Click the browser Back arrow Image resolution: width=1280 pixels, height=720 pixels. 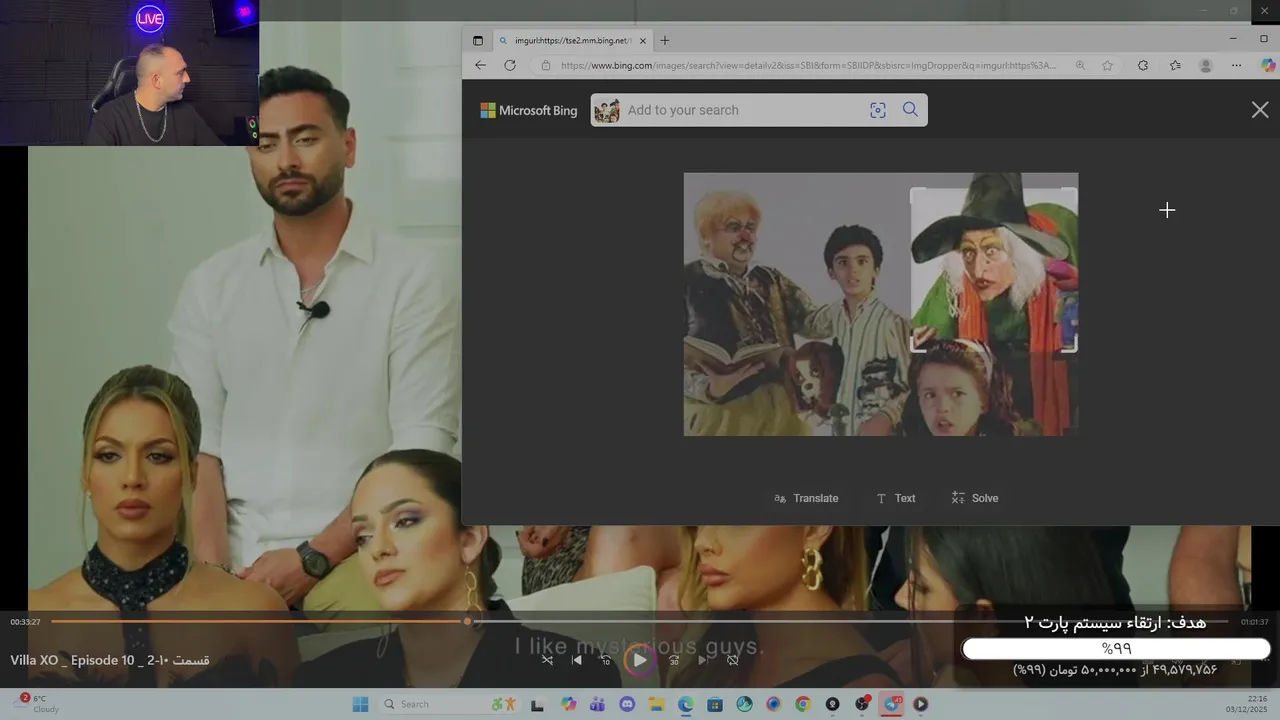pos(480,65)
